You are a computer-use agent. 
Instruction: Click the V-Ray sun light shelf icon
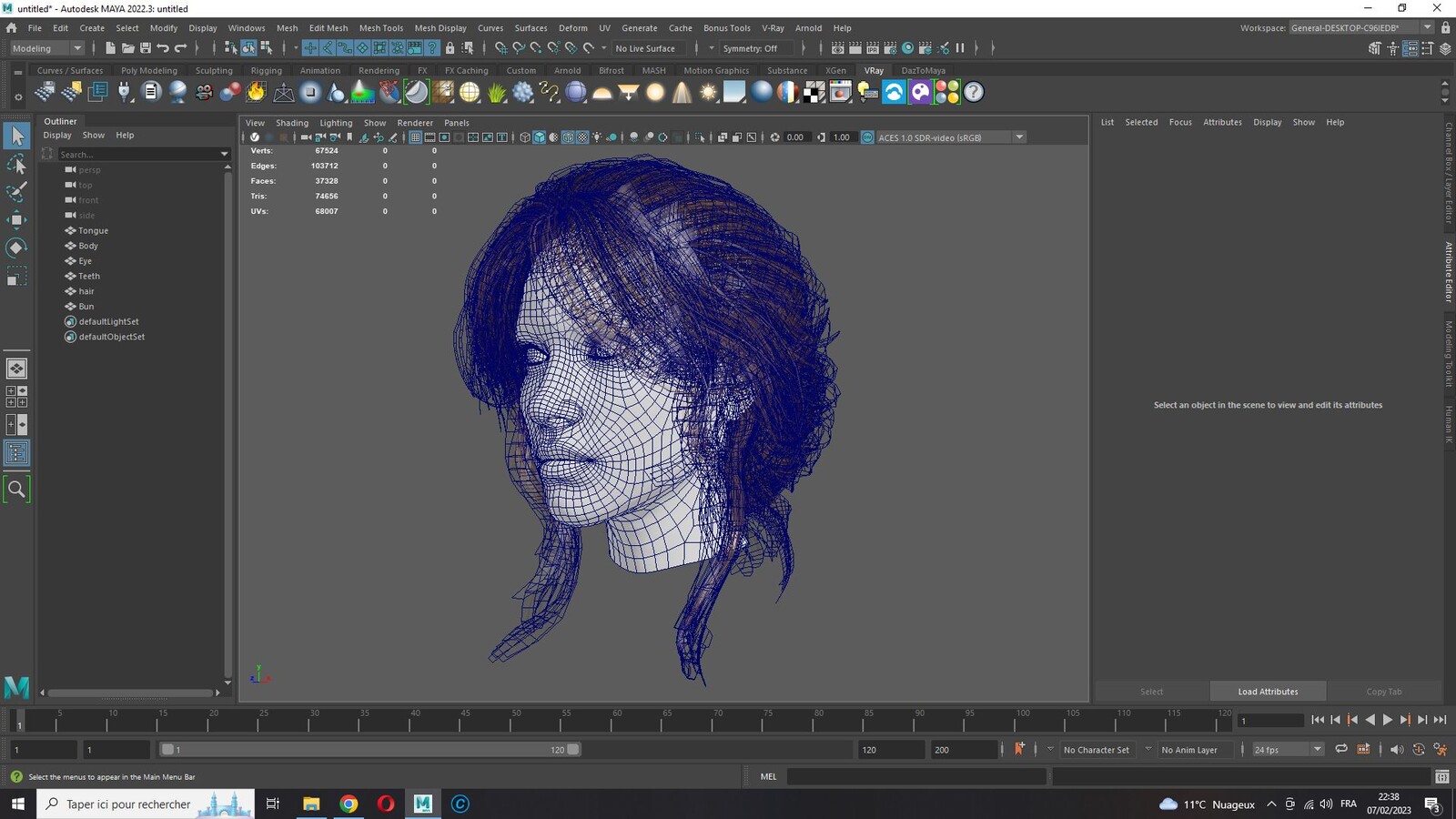click(708, 92)
